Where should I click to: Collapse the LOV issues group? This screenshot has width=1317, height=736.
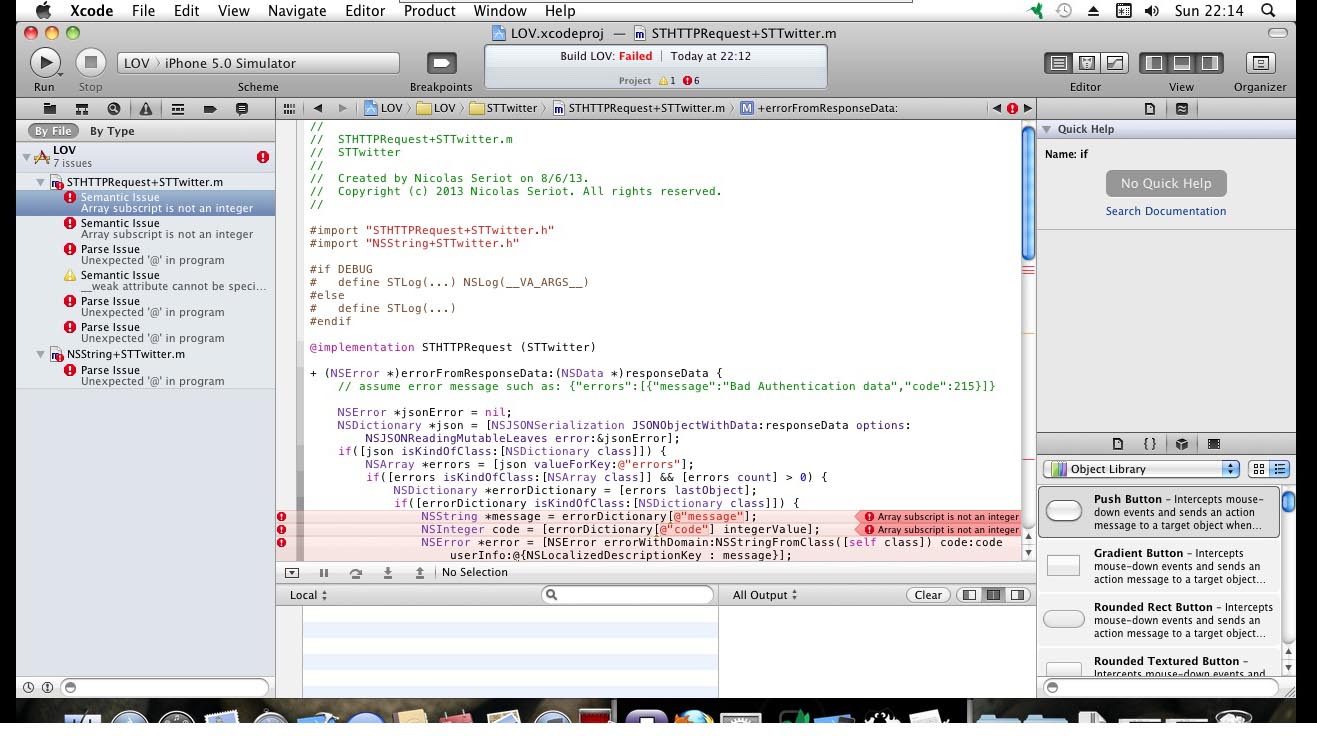click(x=27, y=156)
